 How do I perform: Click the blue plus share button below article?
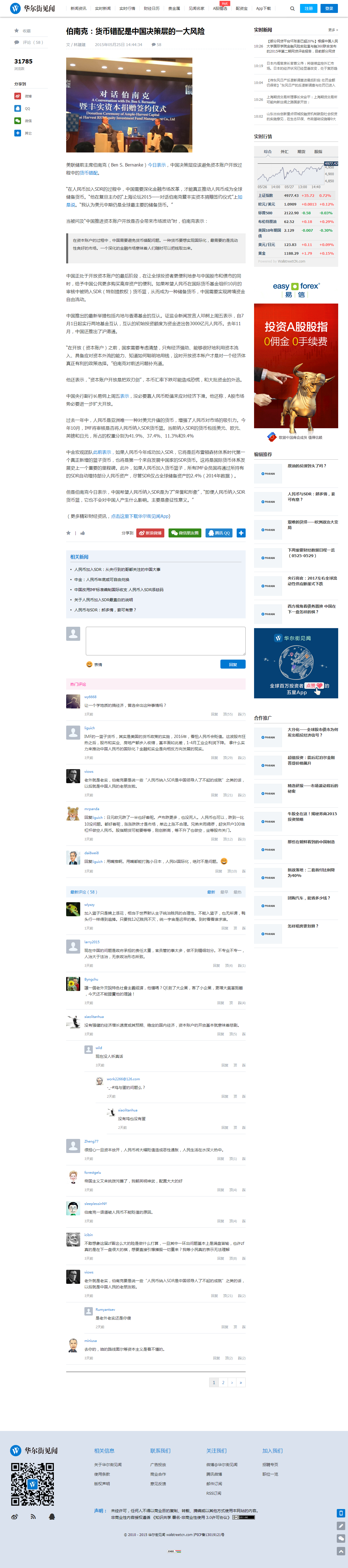(x=241, y=533)
